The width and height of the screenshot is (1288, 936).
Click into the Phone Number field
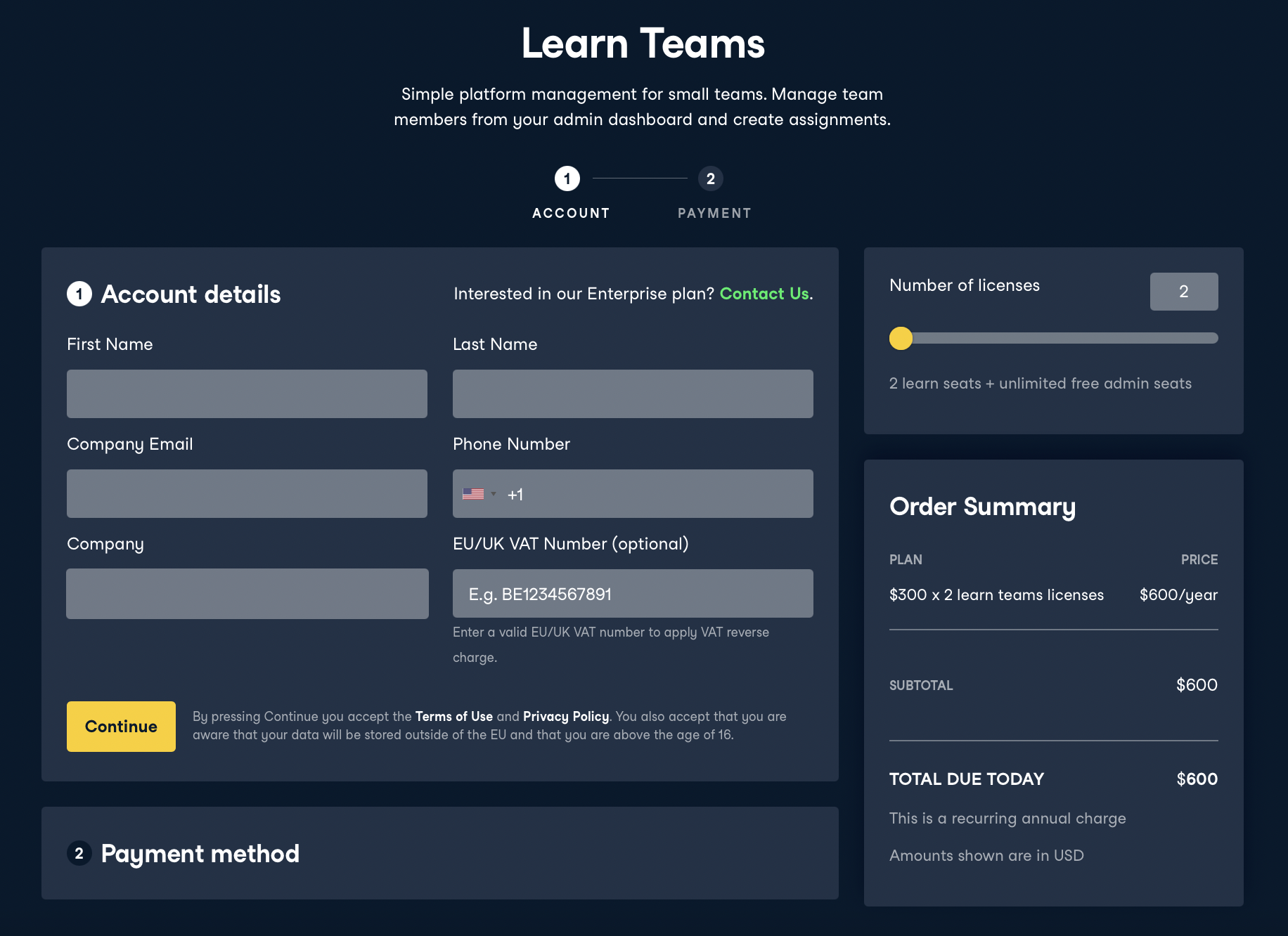point(661,493)
